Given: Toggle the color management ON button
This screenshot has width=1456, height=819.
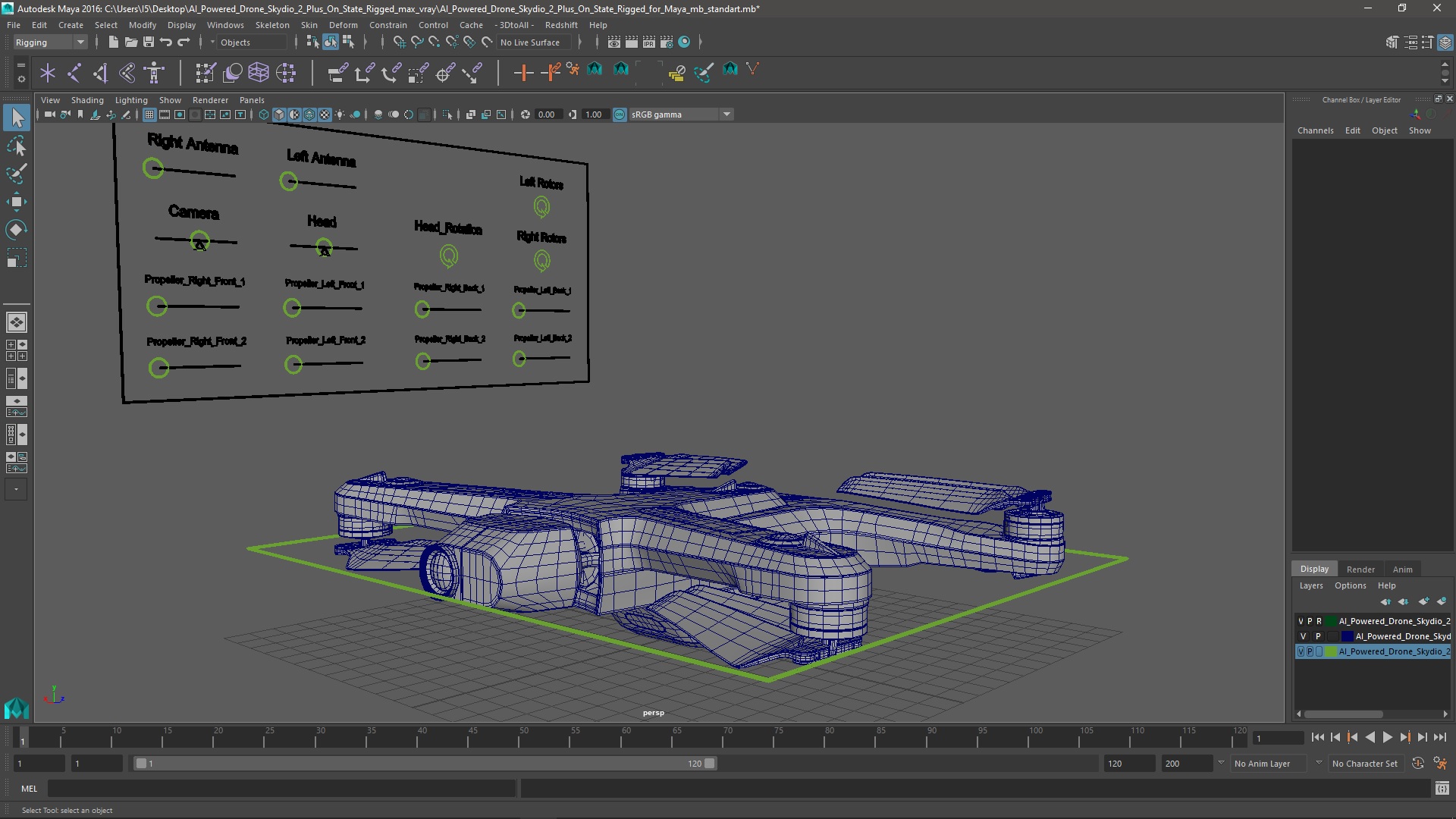Looking at the screenshot, I should (x=620, y=115).
